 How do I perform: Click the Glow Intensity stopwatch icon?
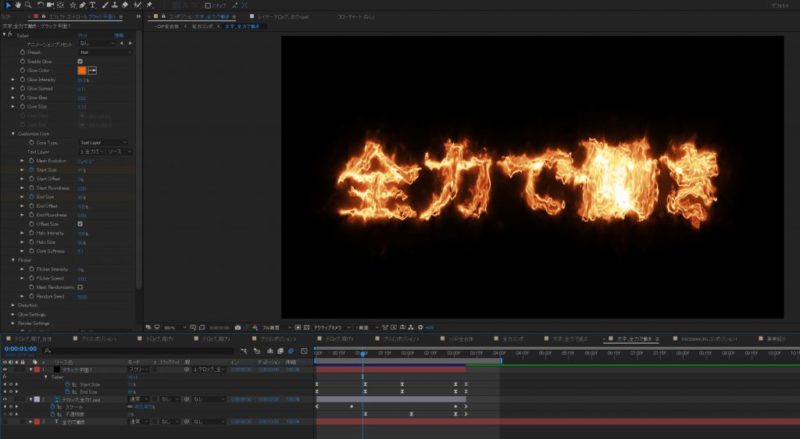click(22, 80)
